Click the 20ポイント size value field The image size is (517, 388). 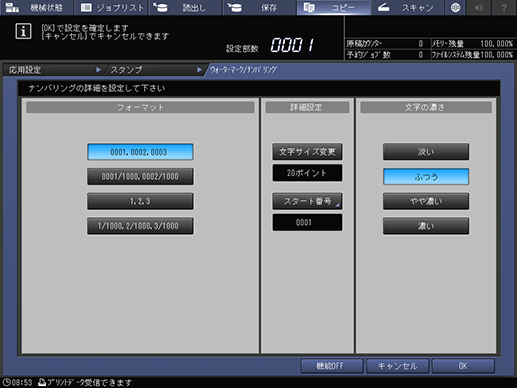(307, 173)
